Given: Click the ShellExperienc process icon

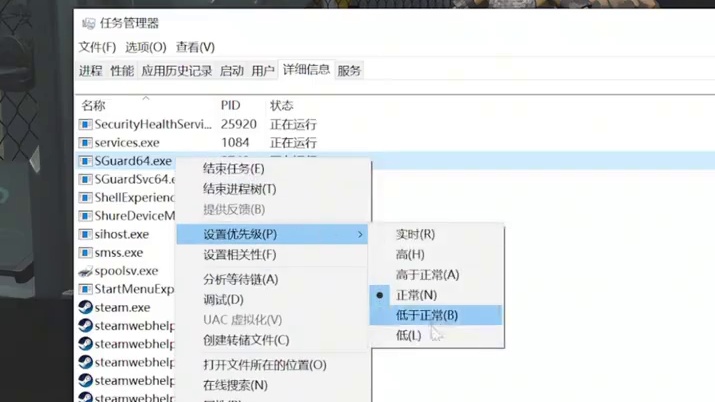Looking at the screenshot, I should 85,197.
